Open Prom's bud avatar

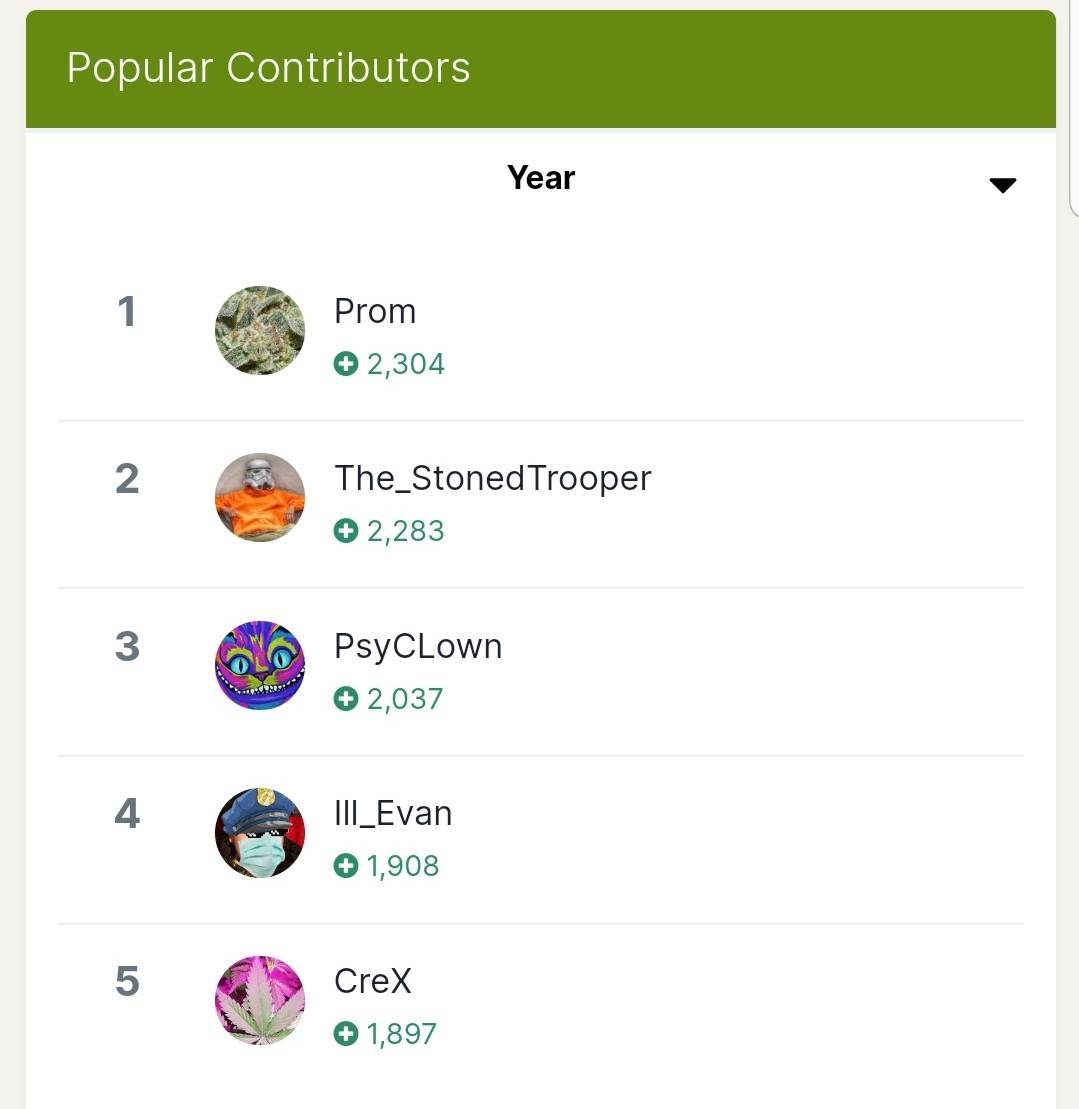[260, 330]
